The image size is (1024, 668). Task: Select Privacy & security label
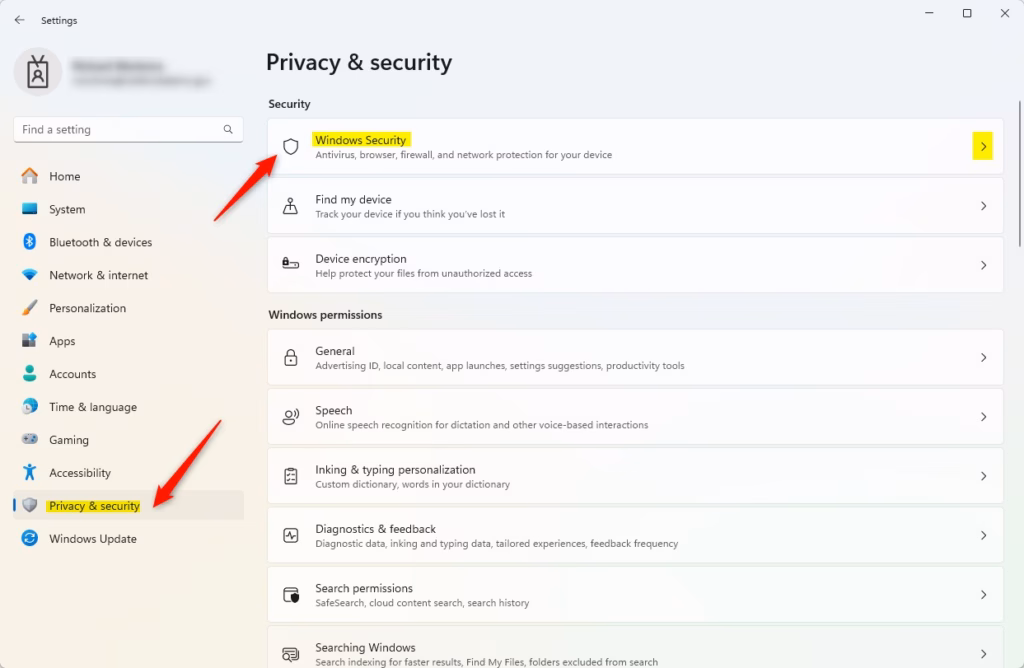point(94,506)
